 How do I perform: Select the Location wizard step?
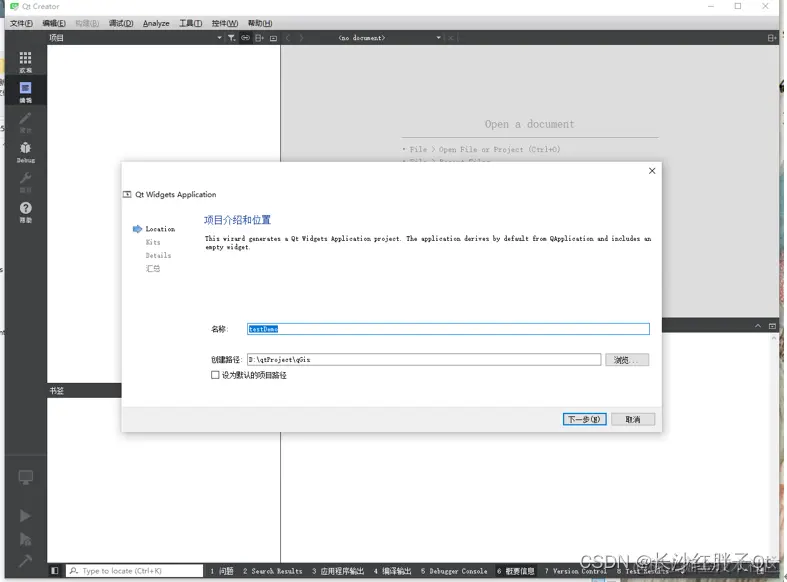[160, 229]
